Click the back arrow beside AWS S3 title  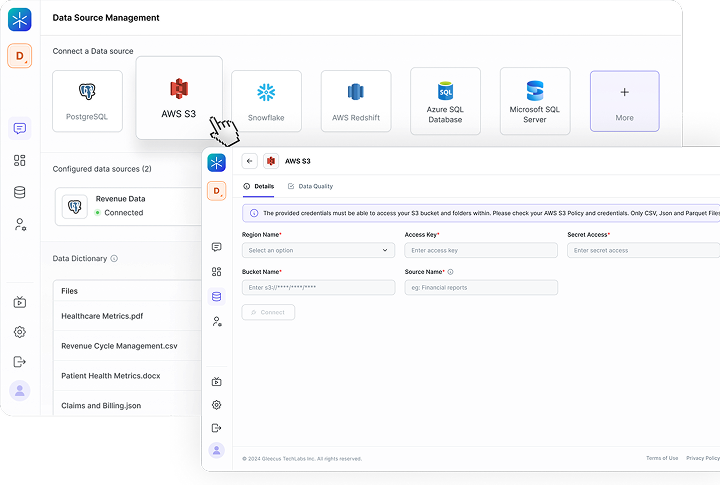click(x=249, y=161)
